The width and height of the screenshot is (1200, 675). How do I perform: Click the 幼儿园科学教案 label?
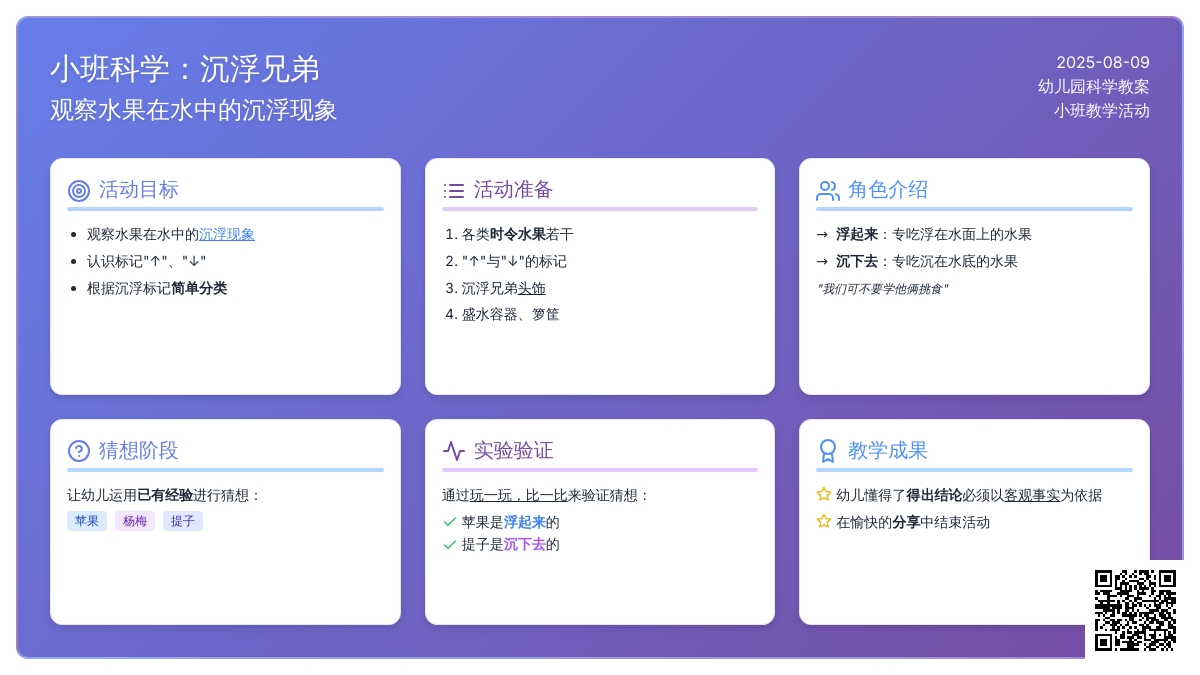coord(1094,87)
